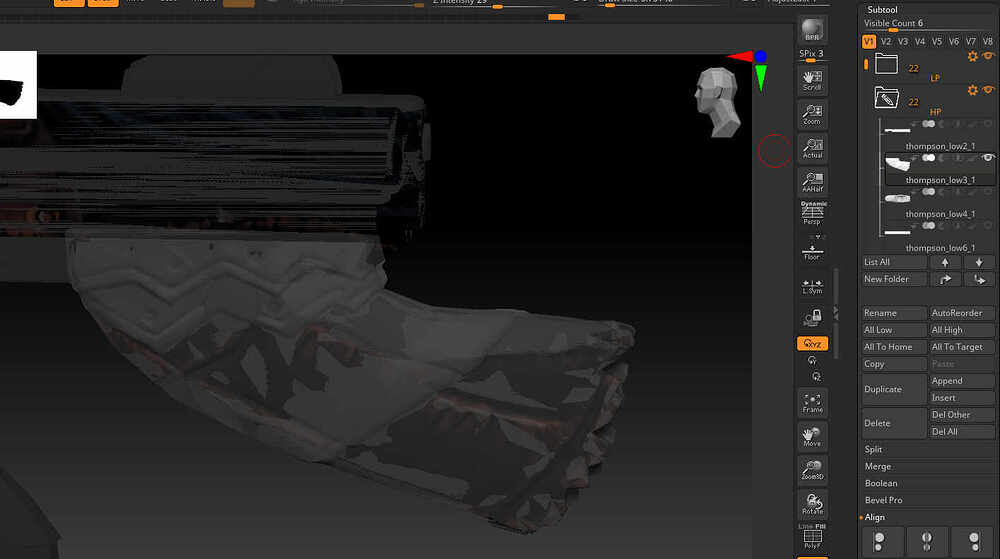Click the BPR render button
This screenshot has height=559, width=1000.
(812, 29)
